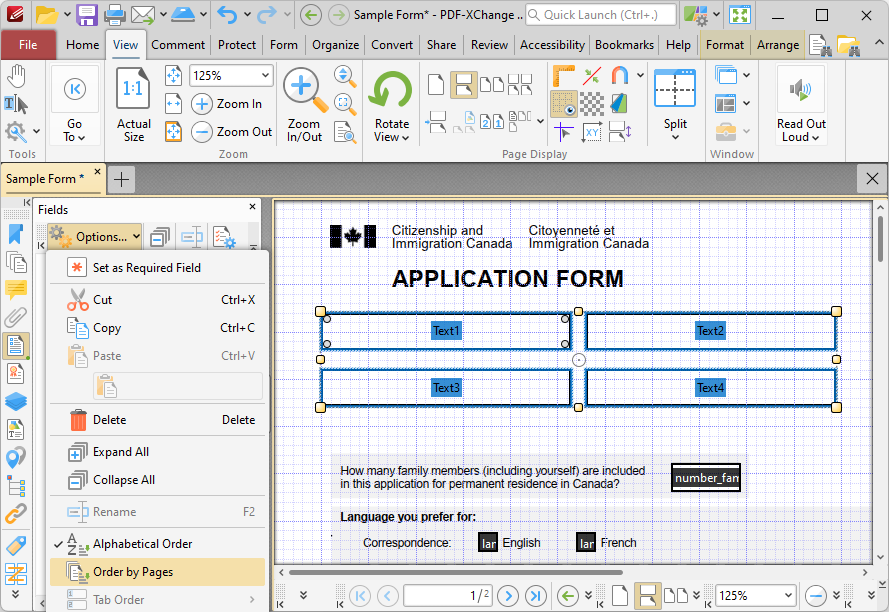Expand the Tools settings dropdown arrow
Viewport: 889px width, 612px height.
tap(36, 132)
